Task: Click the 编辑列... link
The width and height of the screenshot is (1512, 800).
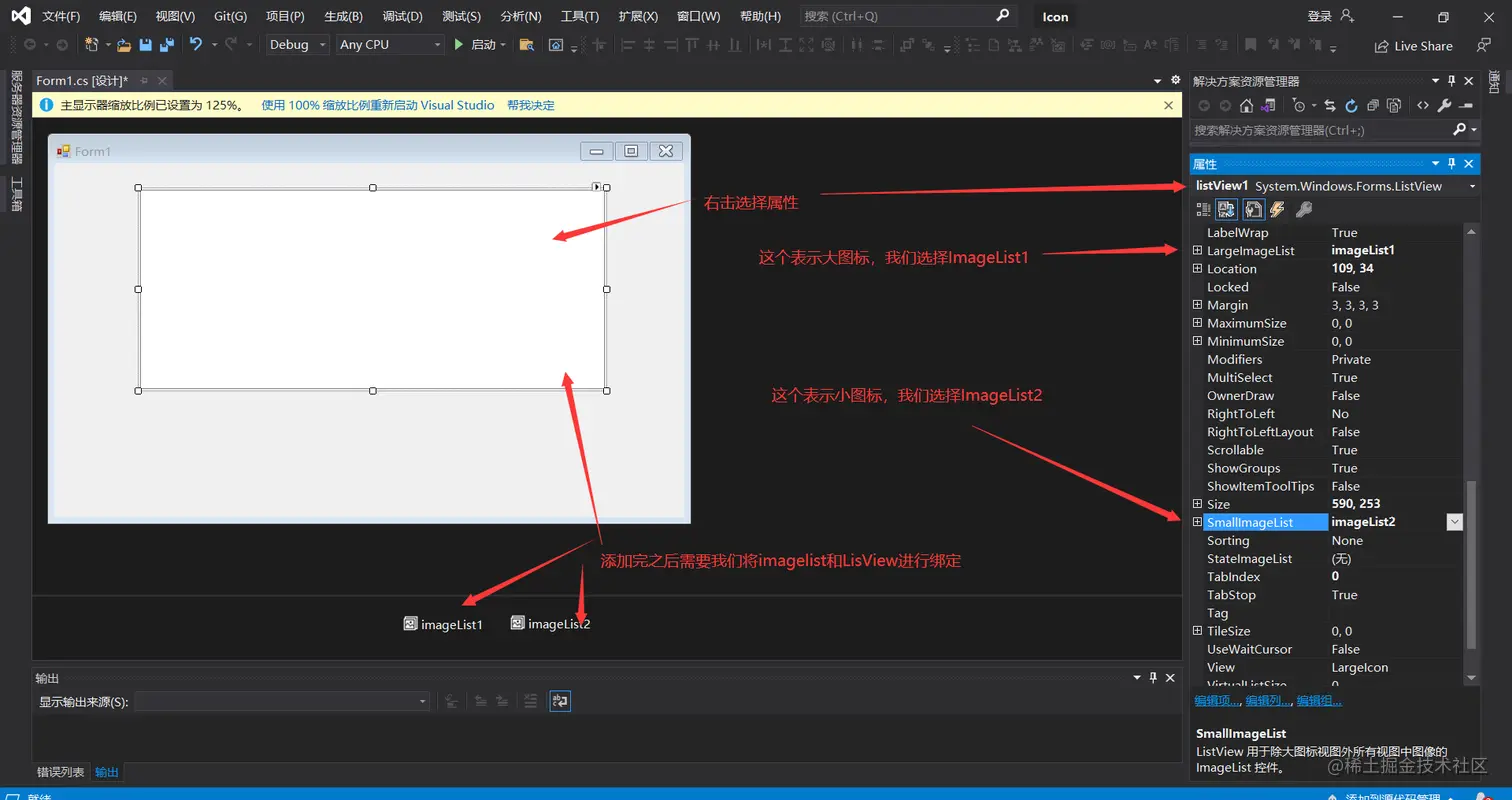Action: (x=1269, y=701)
